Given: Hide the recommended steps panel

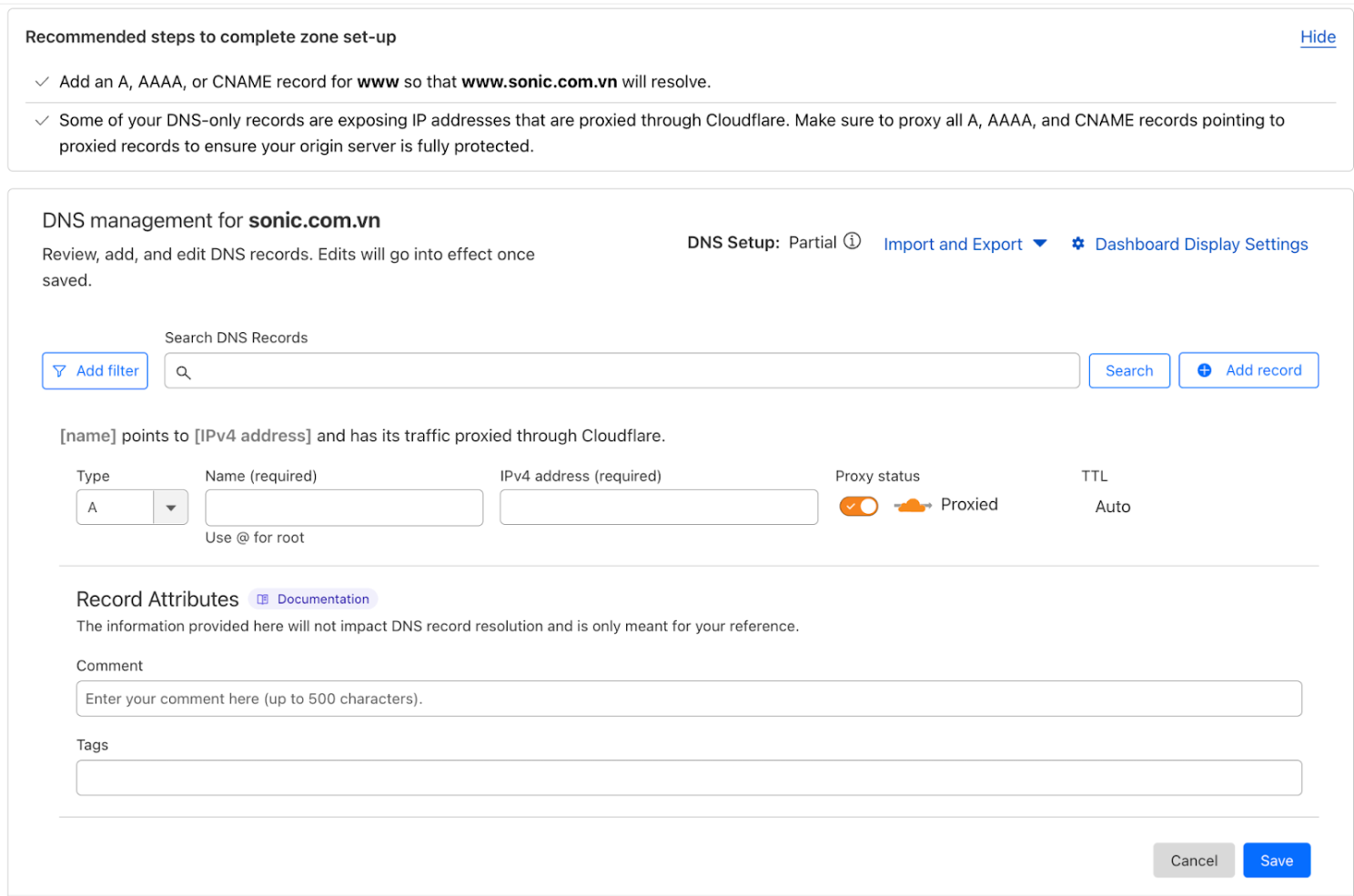Looking at the screenshot, I should [x=1318, y=37].
